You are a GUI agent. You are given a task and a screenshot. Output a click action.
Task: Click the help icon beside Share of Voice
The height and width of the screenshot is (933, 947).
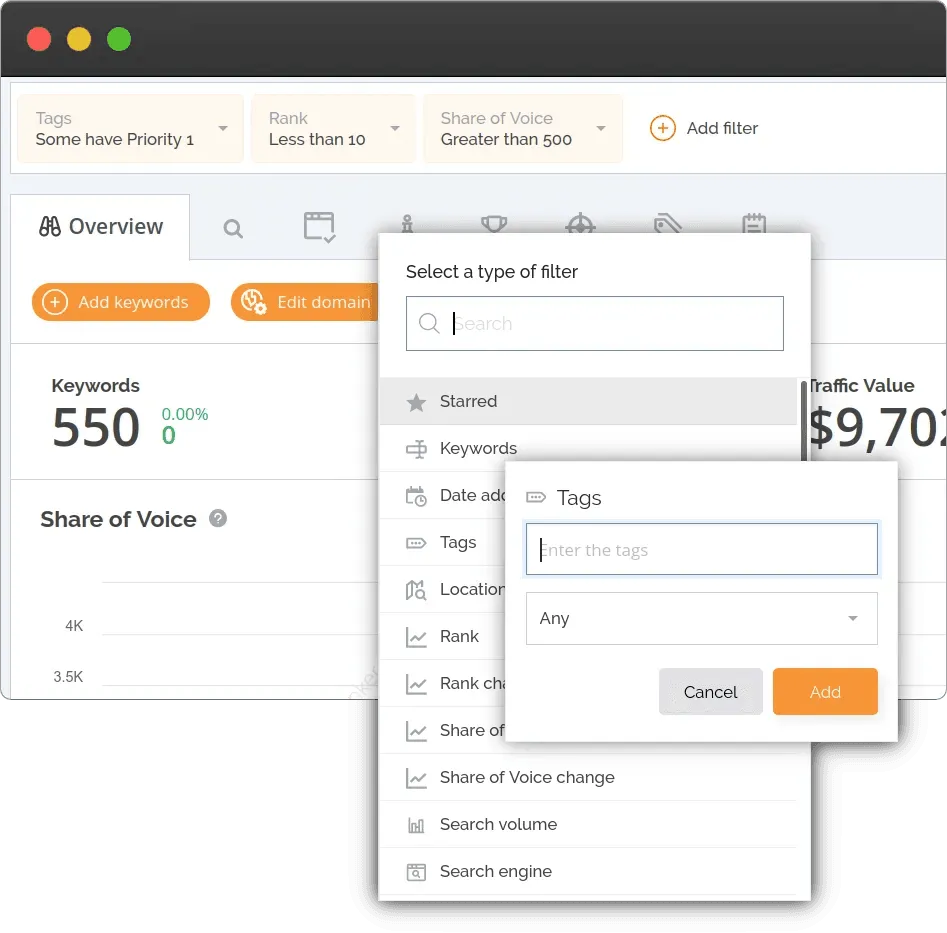click(218, 519)
